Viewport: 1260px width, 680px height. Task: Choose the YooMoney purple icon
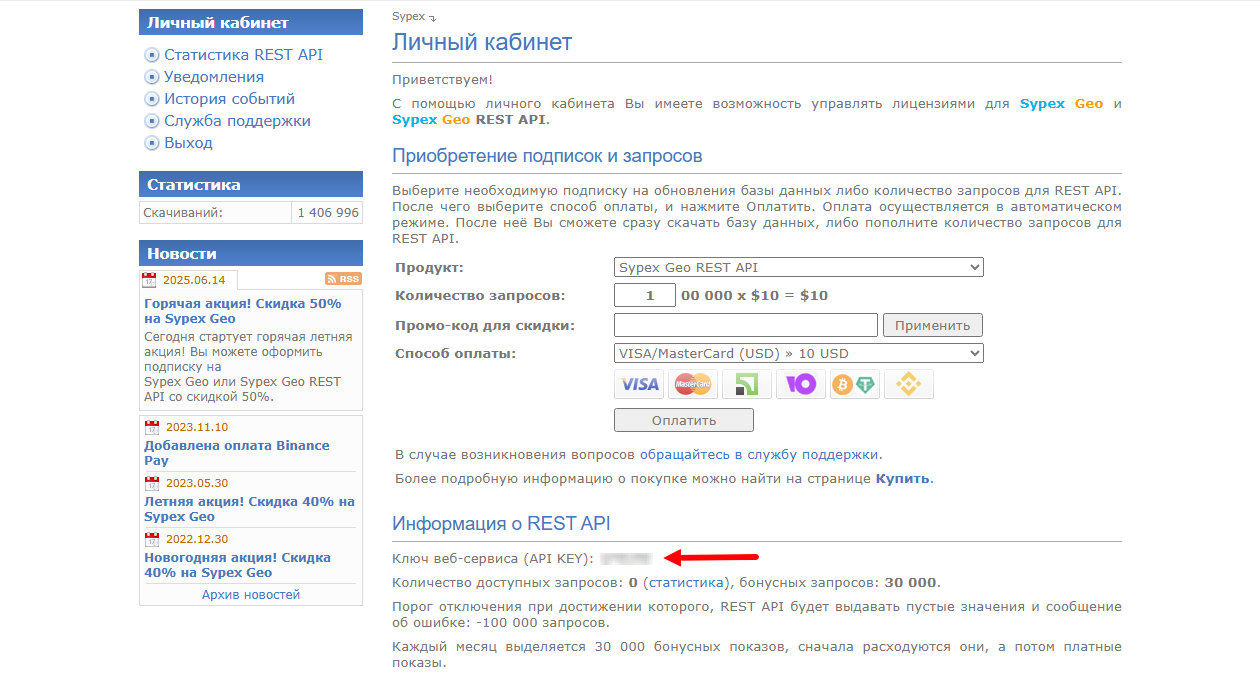pyautogui.click(x=800, y=383)
